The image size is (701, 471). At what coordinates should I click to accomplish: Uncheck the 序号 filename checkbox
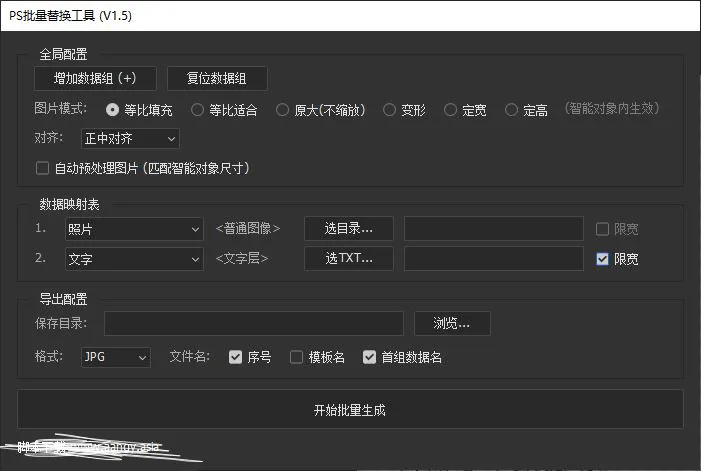[x=235, y=357]
